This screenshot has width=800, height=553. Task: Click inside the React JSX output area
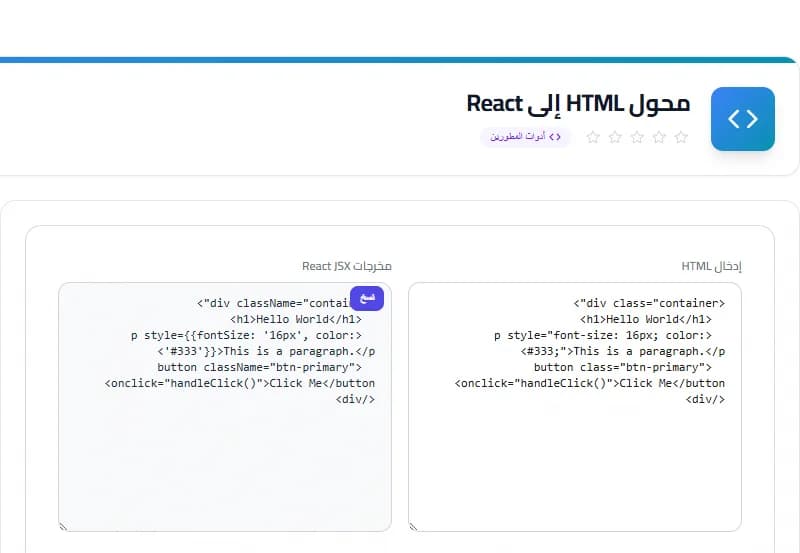pyautogui.click(x=225, y=407)
